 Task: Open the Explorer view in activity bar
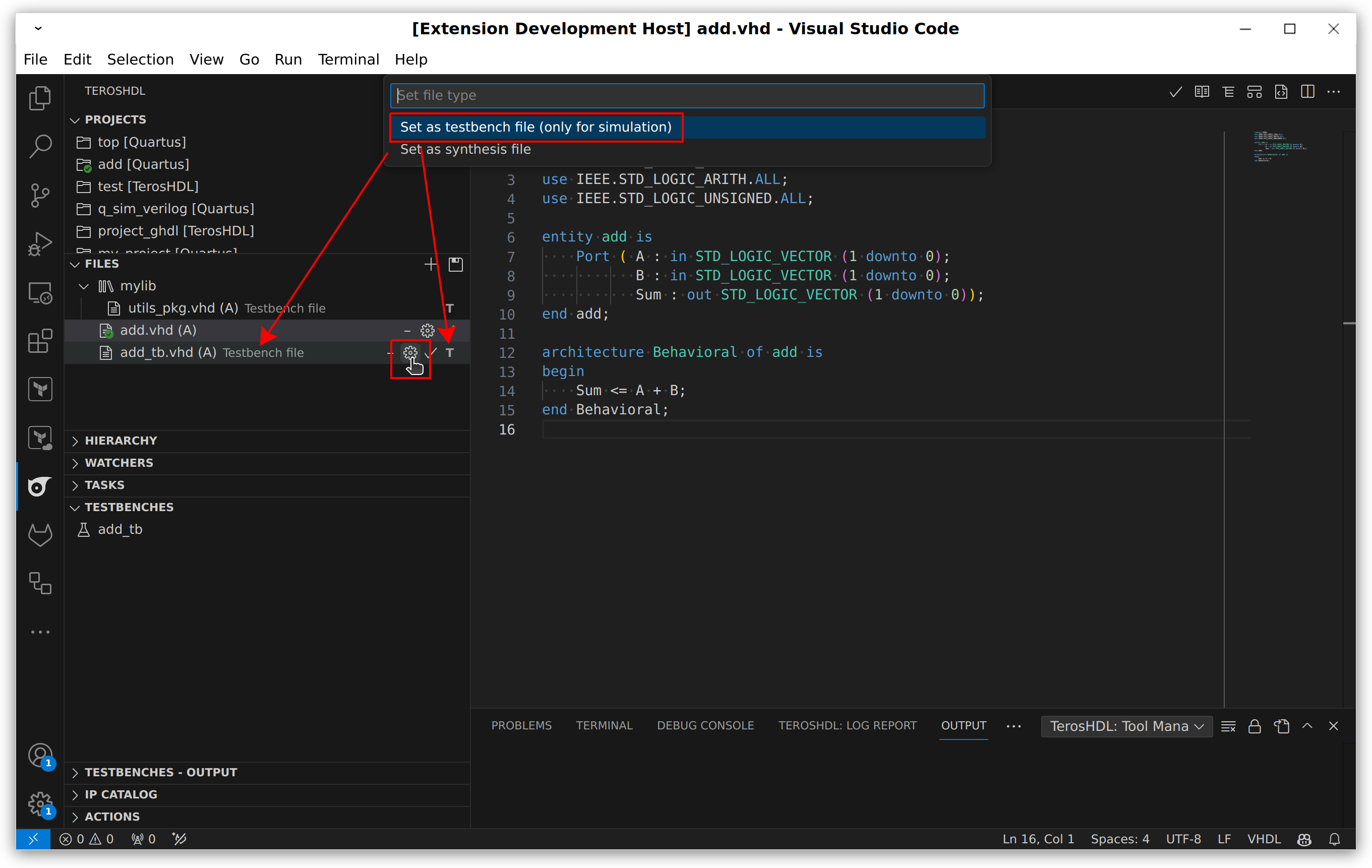click(40, 98)
